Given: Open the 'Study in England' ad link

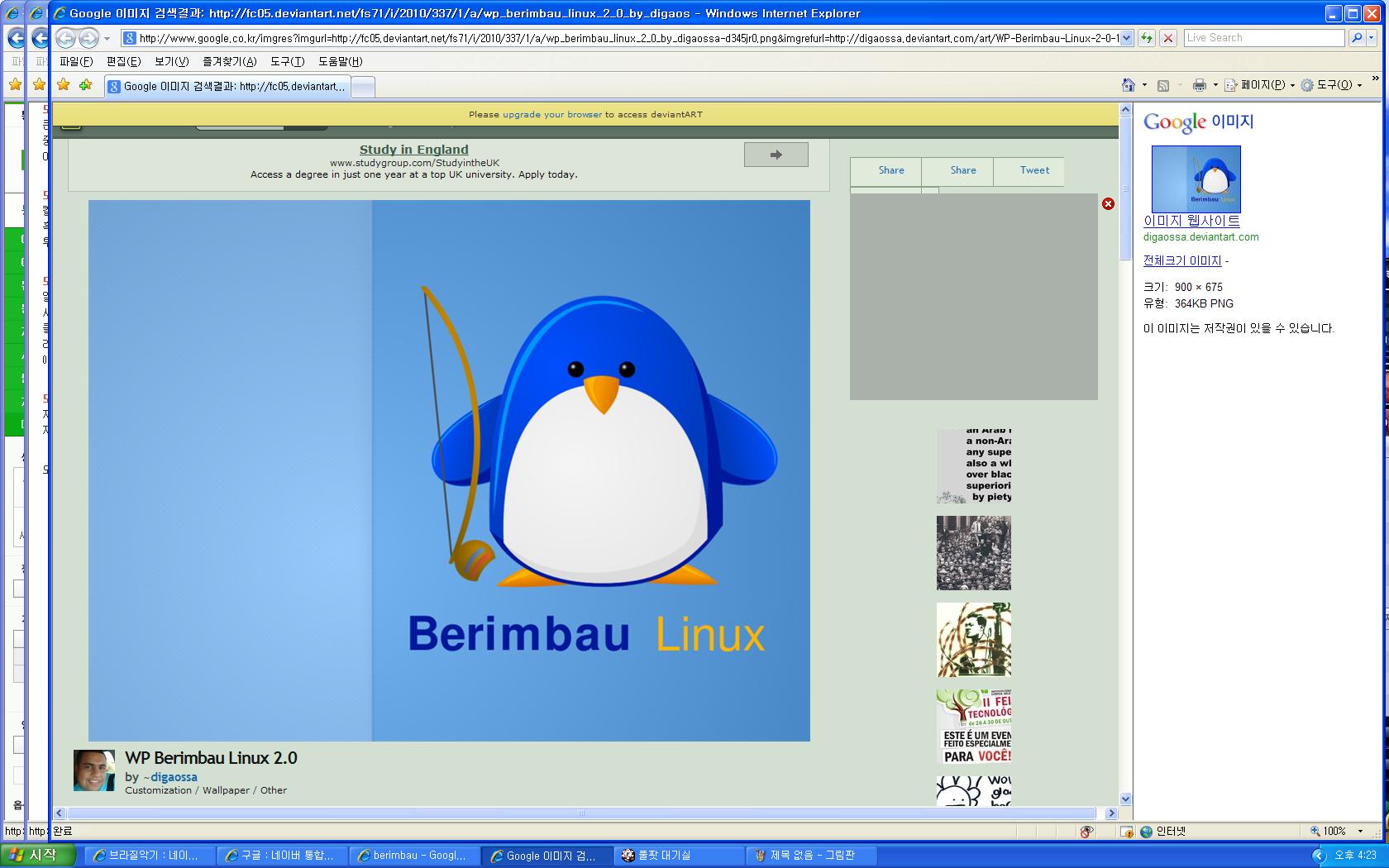Looking at the screenshot, I should click(414, 150).
